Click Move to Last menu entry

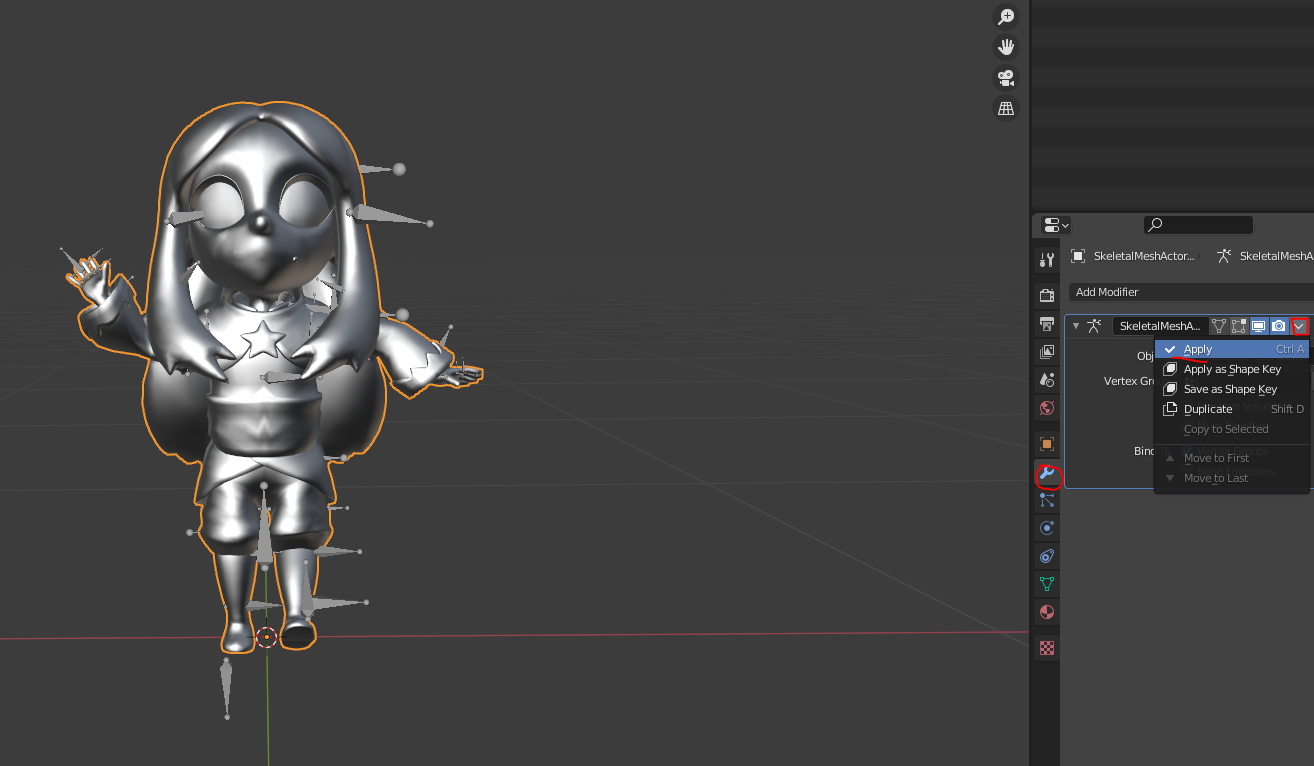coord(1232,478)
